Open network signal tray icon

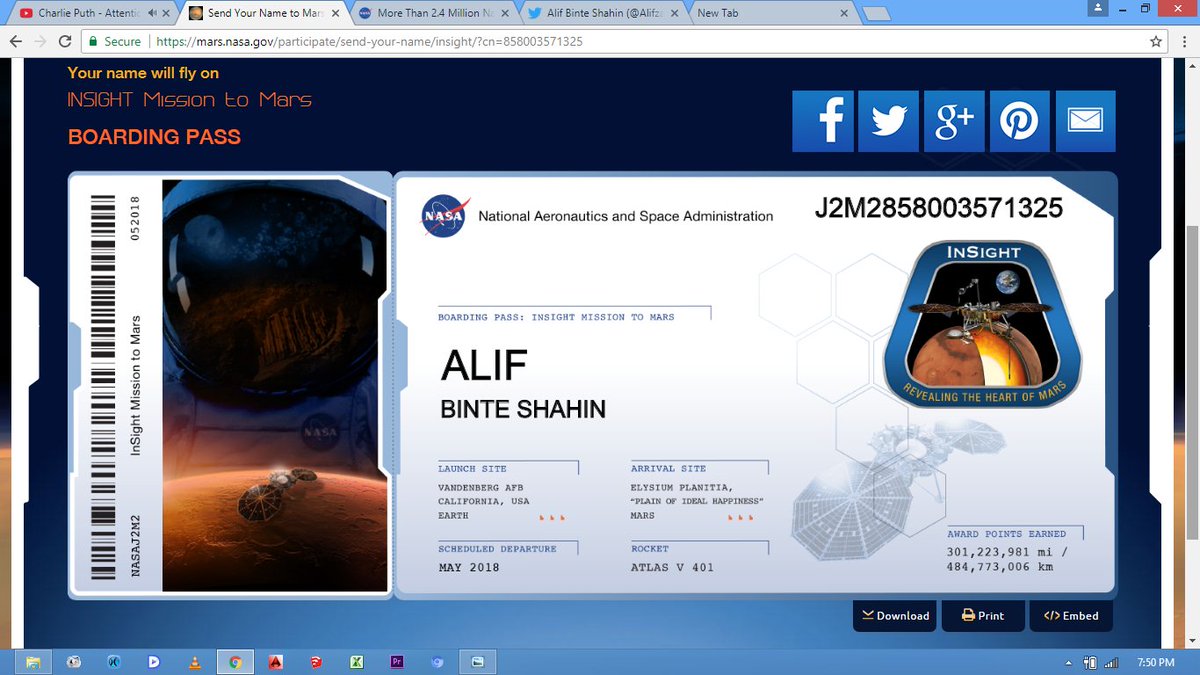coord(1110,662)
